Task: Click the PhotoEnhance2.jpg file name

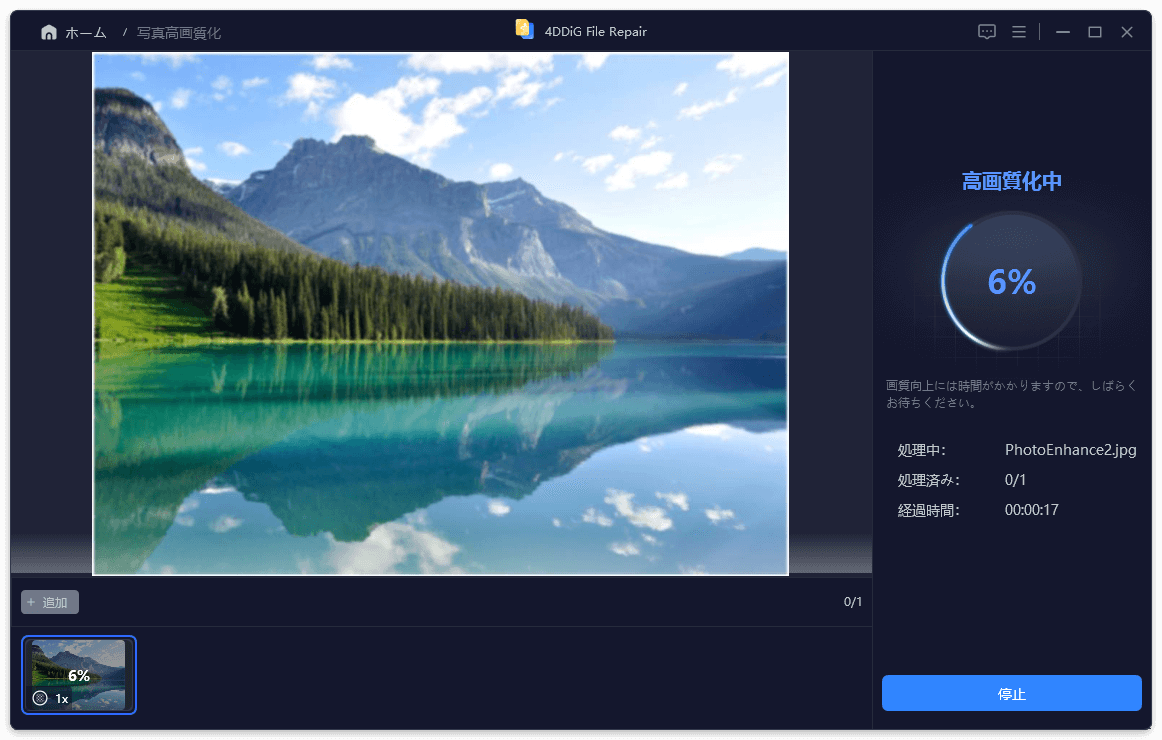Action: (x=1070, y=450)
